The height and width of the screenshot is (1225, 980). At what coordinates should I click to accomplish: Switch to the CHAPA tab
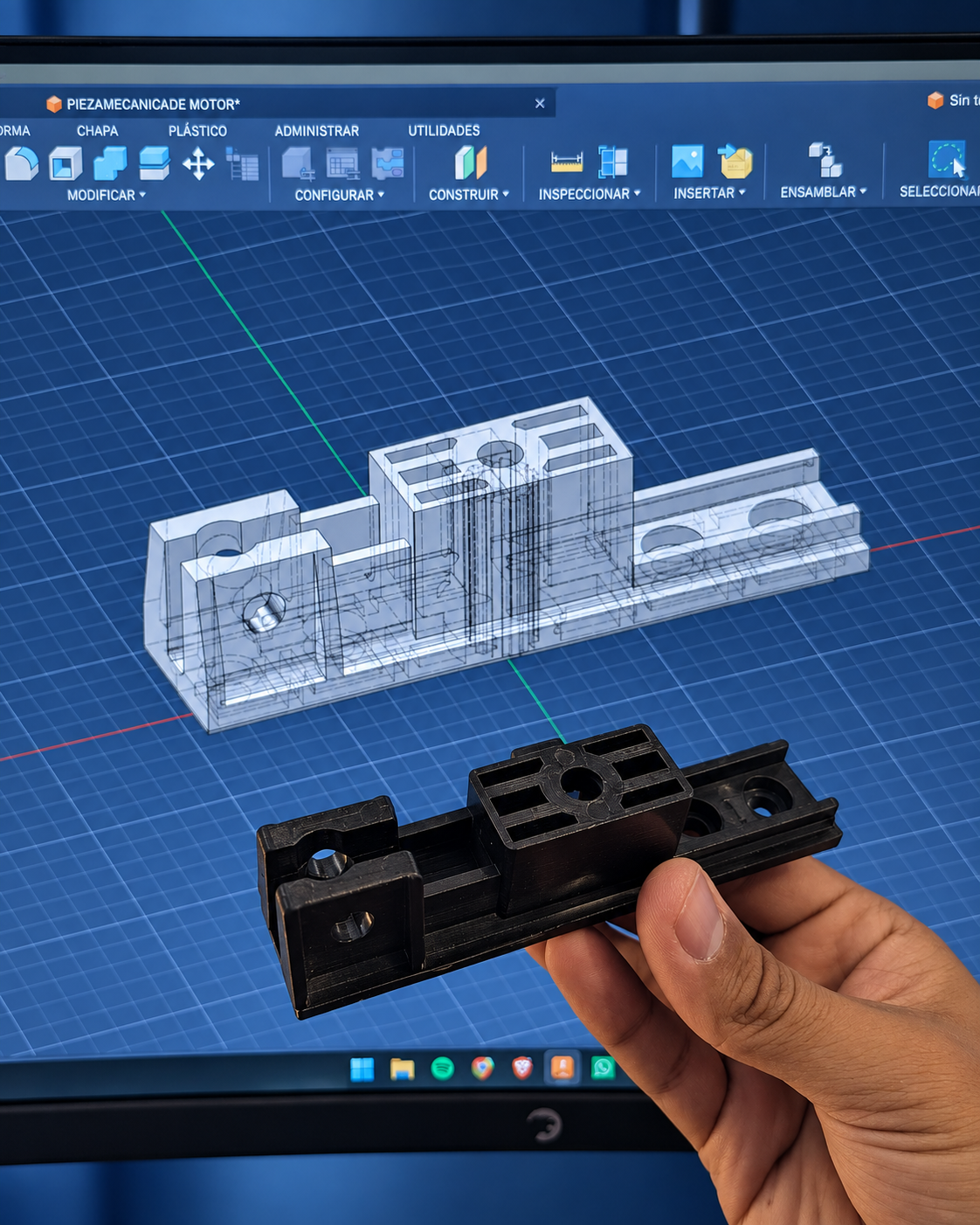(97, 130)
